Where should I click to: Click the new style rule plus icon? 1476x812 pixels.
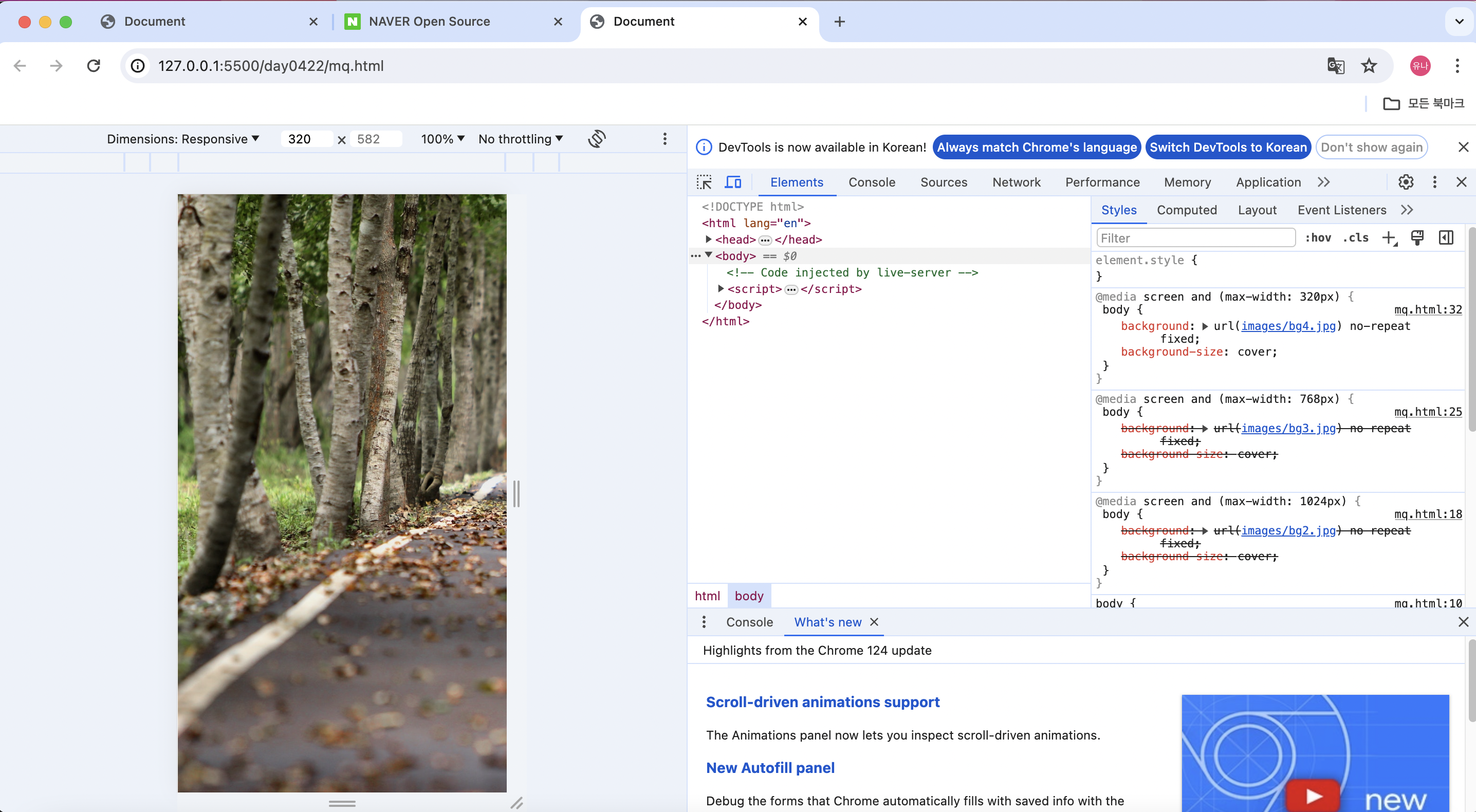(x=1389, y=238)
